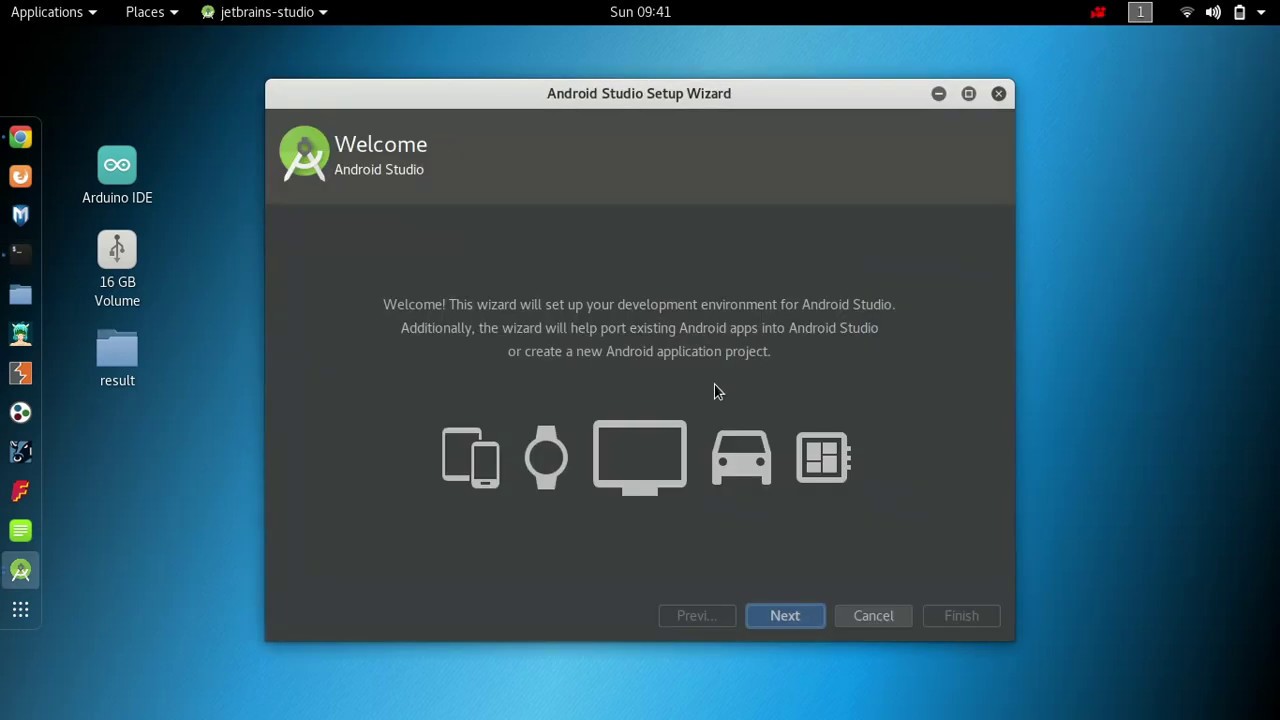Click the TV screen icon
The image size is (1280, 720).
click(x=640, y=458)
